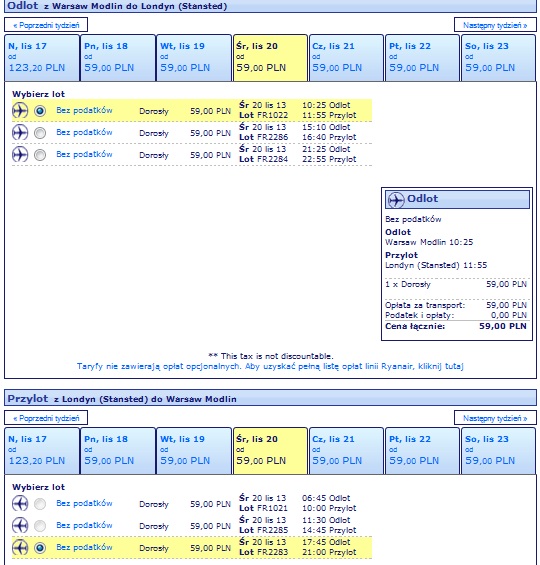Open Bez podatków link for flight FR1022
This screenshot has width=540, height=565.
(84, 110)
